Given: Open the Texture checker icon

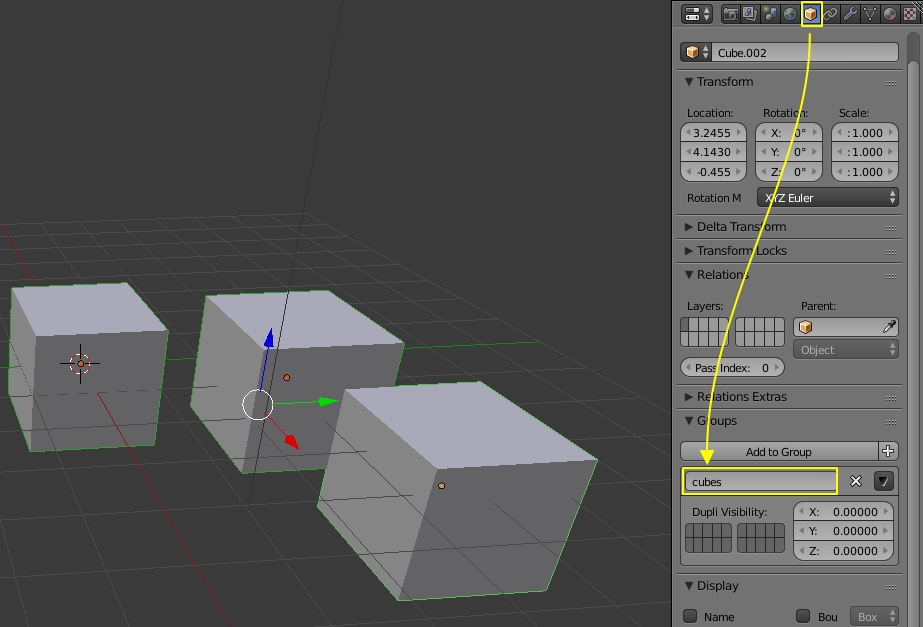Looking at the screenshot, I should 908,13.
